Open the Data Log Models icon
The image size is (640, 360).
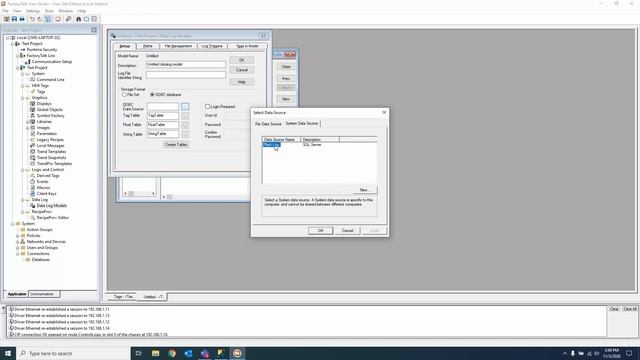coord(33,206)
